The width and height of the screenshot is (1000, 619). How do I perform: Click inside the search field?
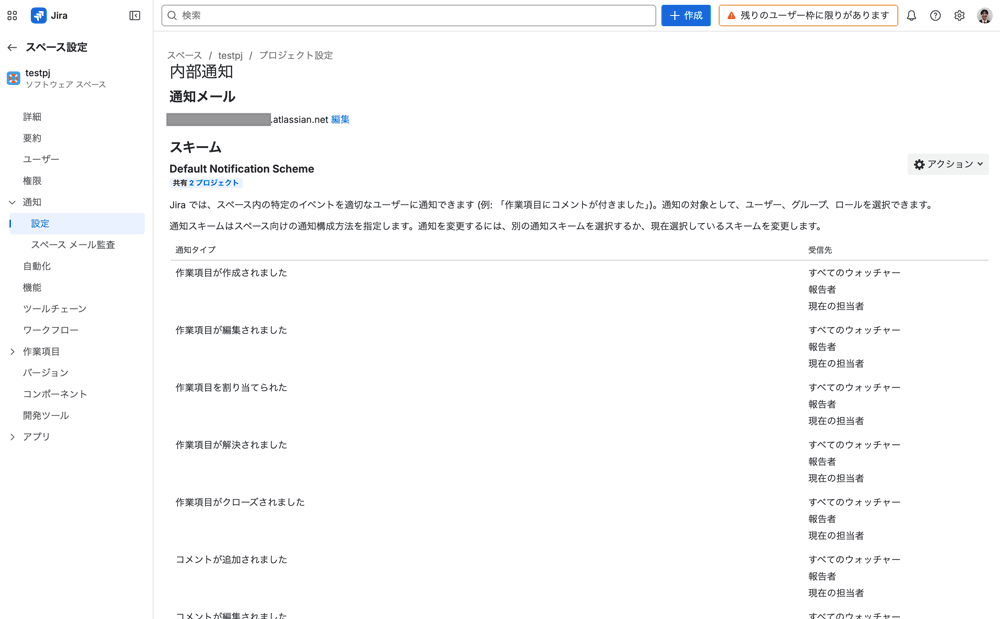coord(400,15)
